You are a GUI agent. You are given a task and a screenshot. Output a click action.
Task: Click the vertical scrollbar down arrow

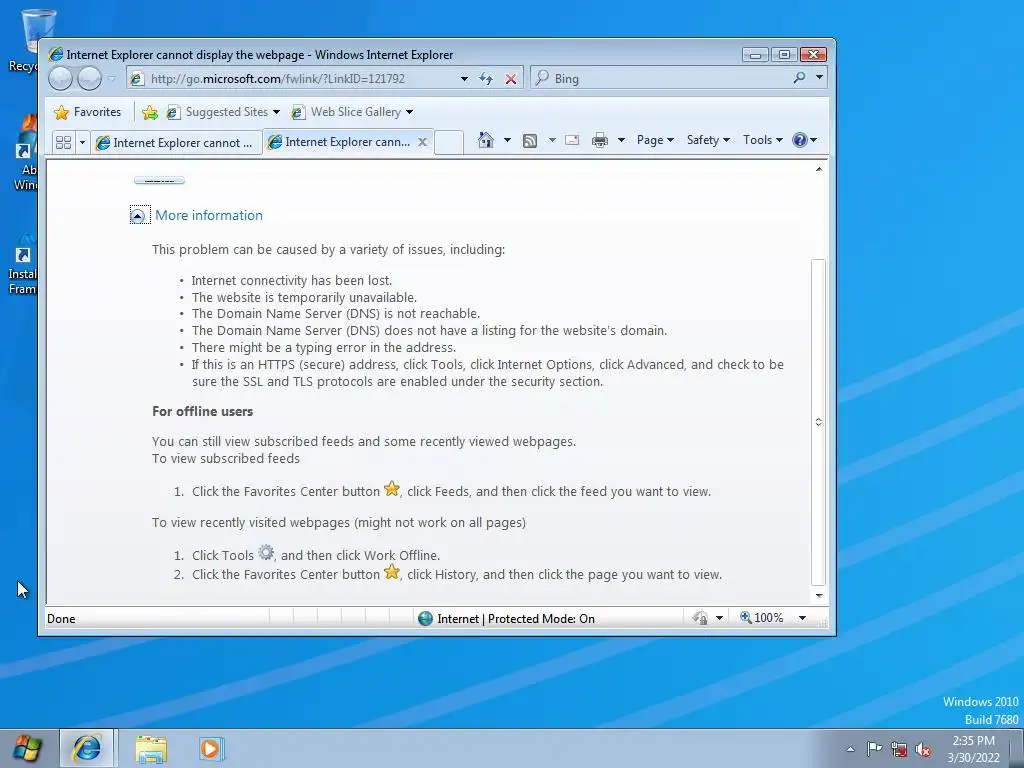(x=819, y=596)
